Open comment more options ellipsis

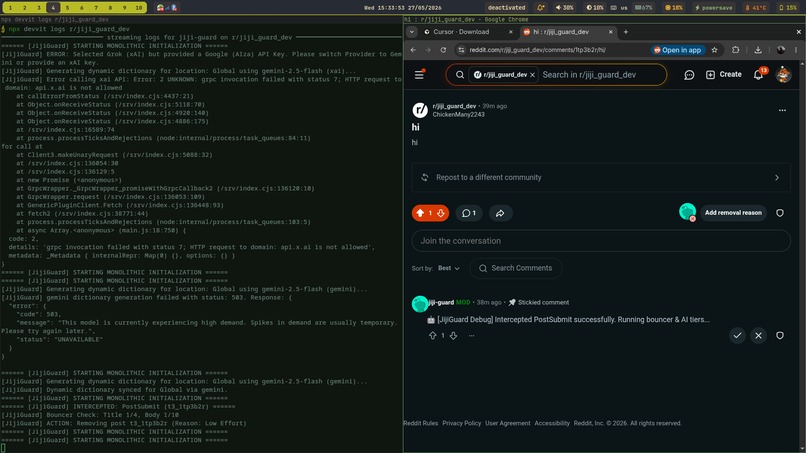(x=471, y=336)
